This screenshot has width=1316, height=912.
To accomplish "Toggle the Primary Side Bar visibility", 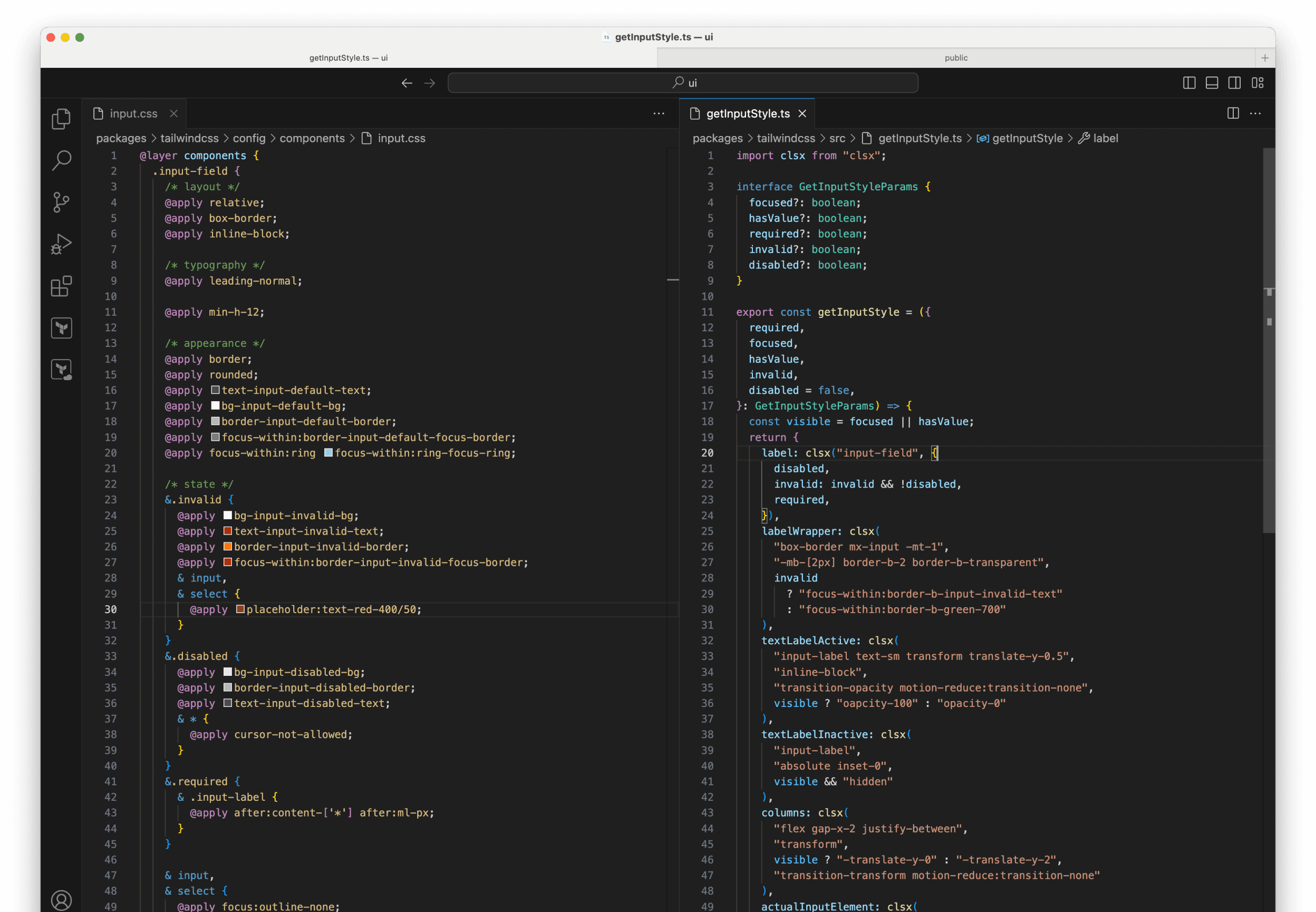I will click(1188, 83).
